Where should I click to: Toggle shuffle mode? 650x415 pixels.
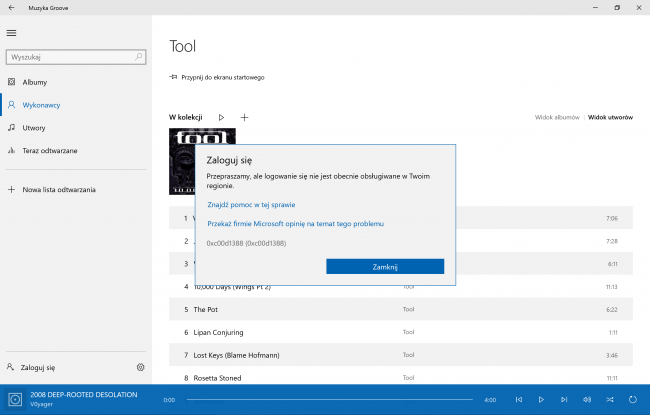(x=610, y=400)
